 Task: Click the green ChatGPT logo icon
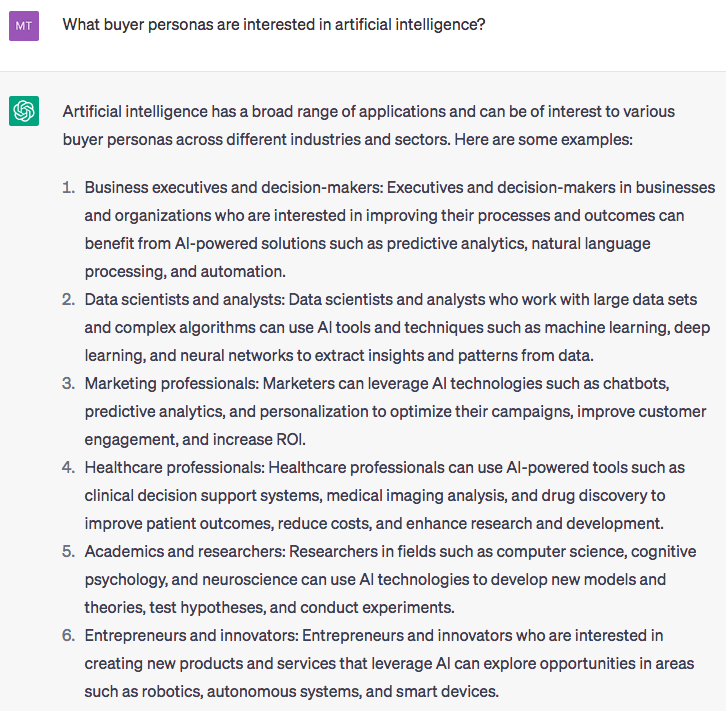pyautogui.click(x=24, y=111)
